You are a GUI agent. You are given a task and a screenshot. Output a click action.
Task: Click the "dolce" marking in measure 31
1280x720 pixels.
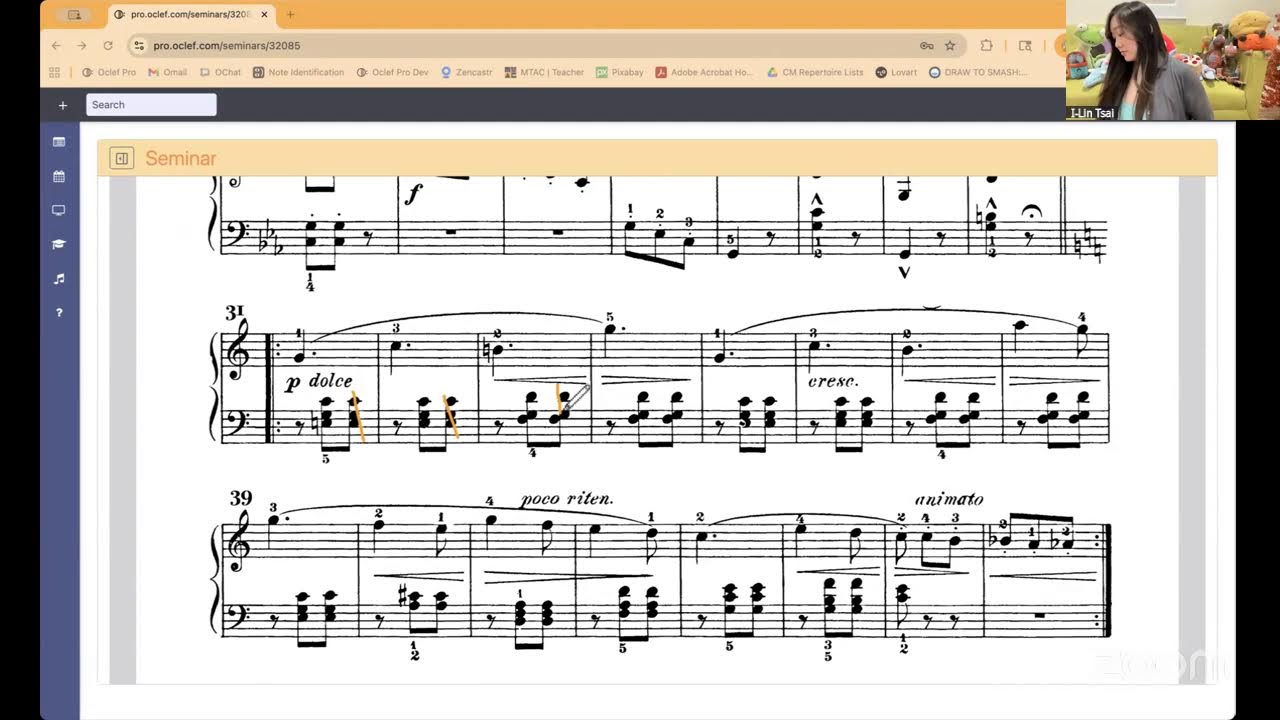(331, 381)
